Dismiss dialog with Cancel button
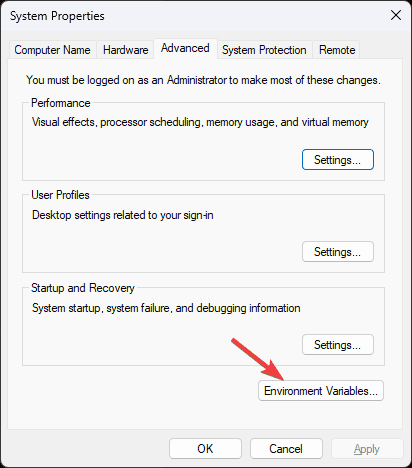412x468 pixels. pos(286,449)
